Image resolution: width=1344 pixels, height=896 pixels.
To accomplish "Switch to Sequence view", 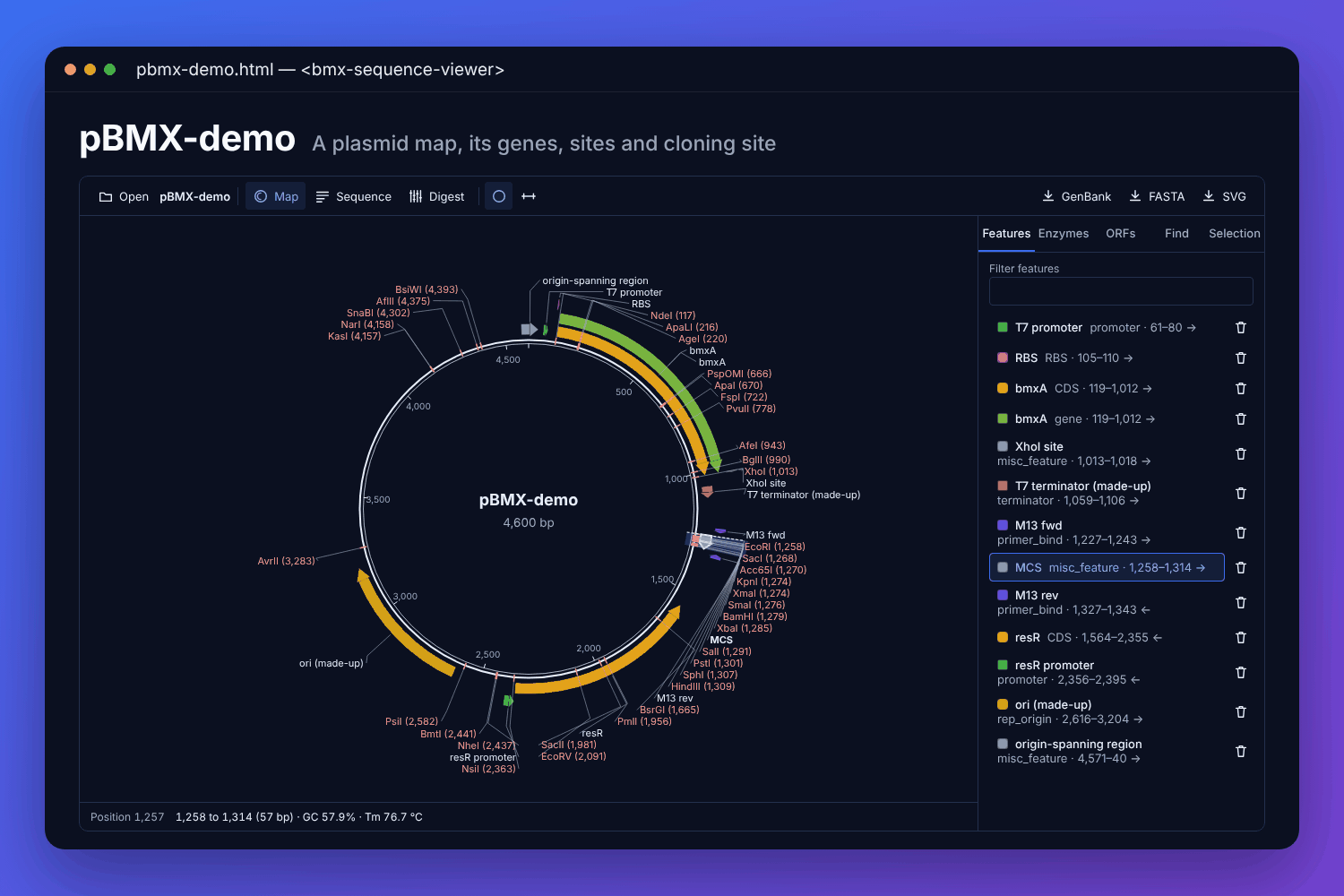I will point(354,196).
